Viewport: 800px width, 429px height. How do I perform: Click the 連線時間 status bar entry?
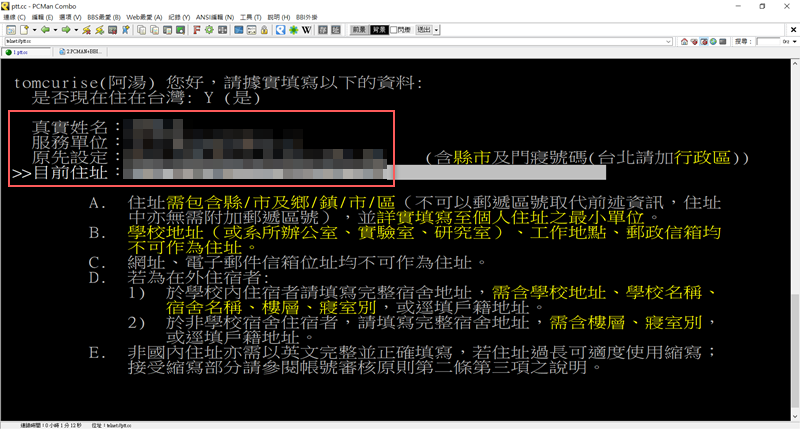[x=51, y=425]
